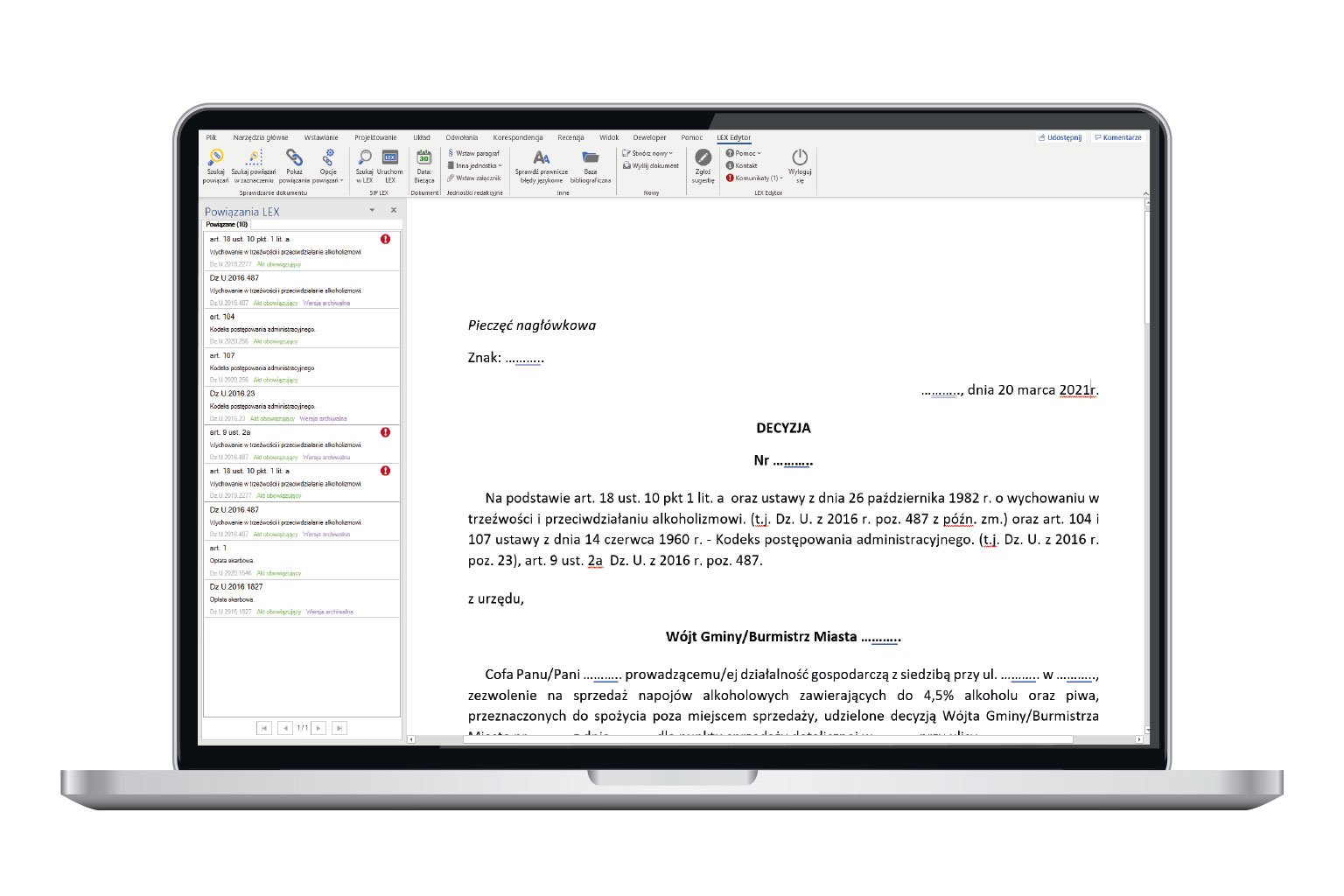Switch to the Recenzja ribbon tab
Image resolution: width=1344 pixels, height=896 pixels.
[570, 137]
